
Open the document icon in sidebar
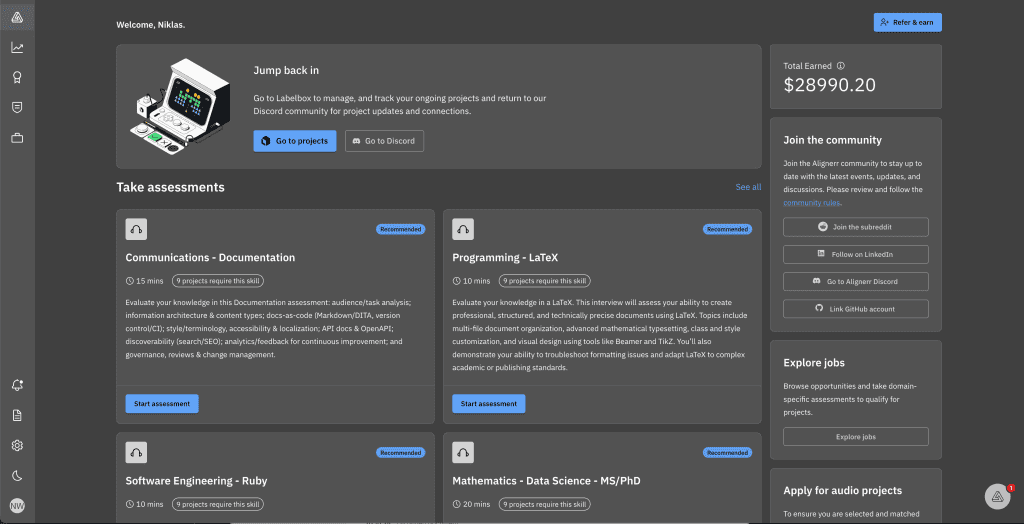tap(17, 415)
